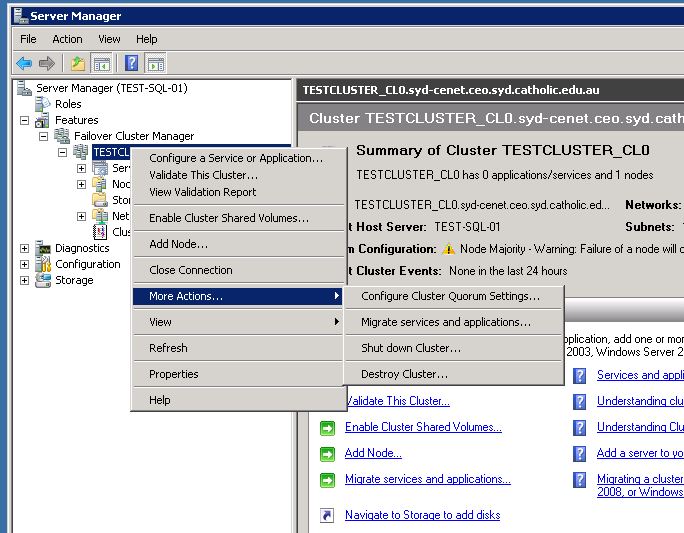Click the help icon beside Migrating a cluster link

579,480
